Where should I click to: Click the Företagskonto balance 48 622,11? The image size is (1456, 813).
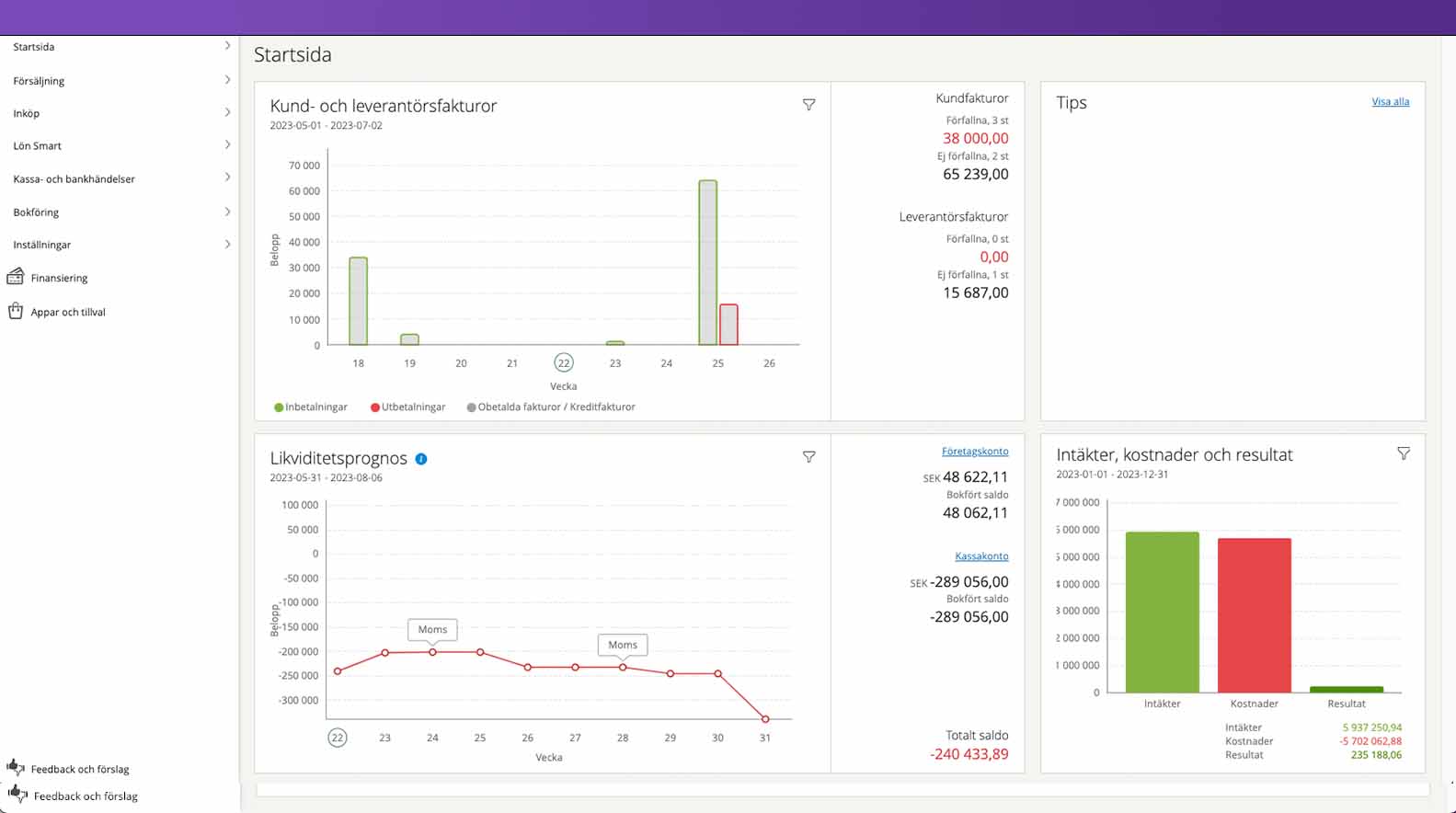[975, 476]
